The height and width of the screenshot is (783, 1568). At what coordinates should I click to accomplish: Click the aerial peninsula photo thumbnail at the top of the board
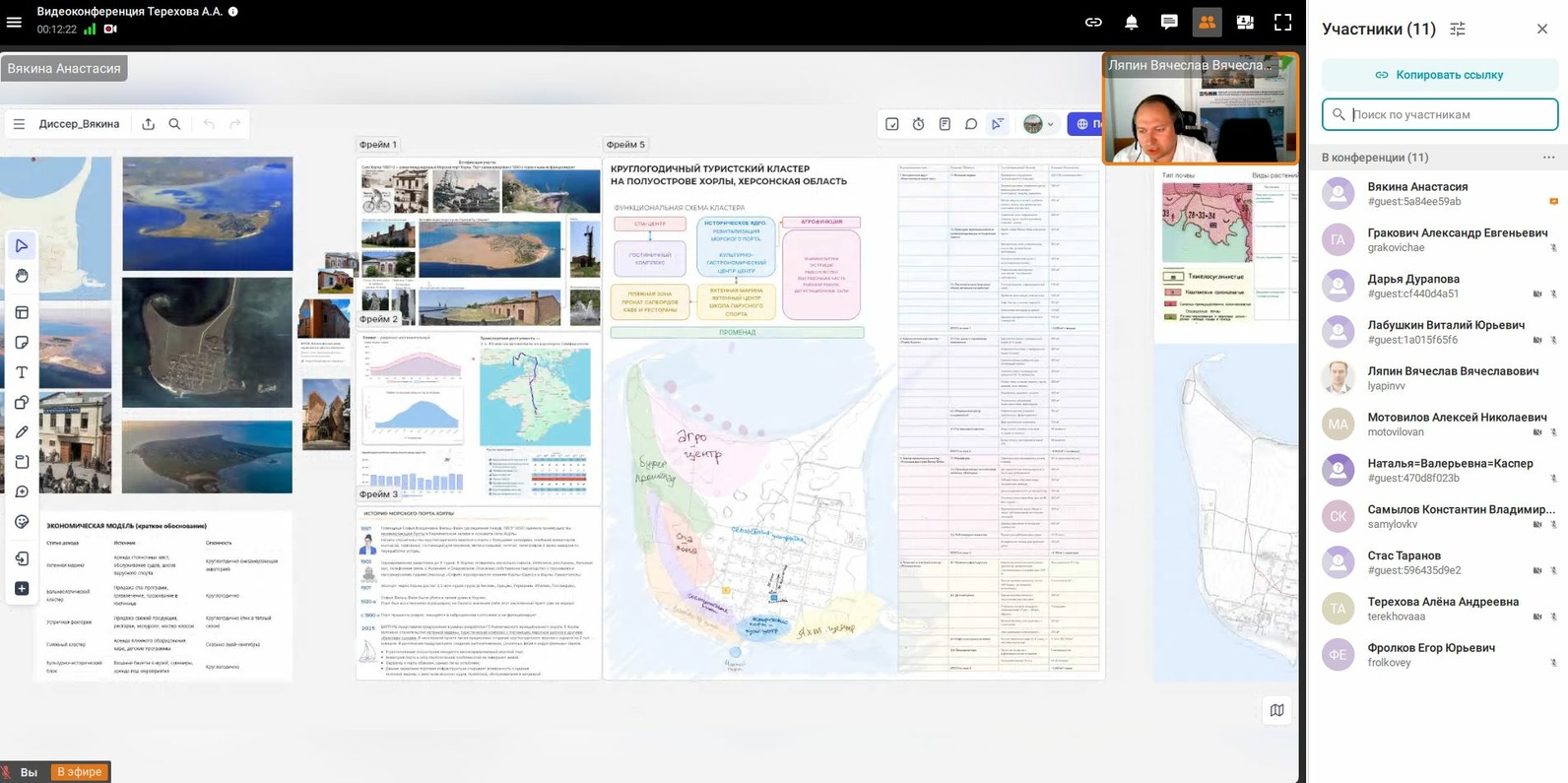tap(207, 214)
